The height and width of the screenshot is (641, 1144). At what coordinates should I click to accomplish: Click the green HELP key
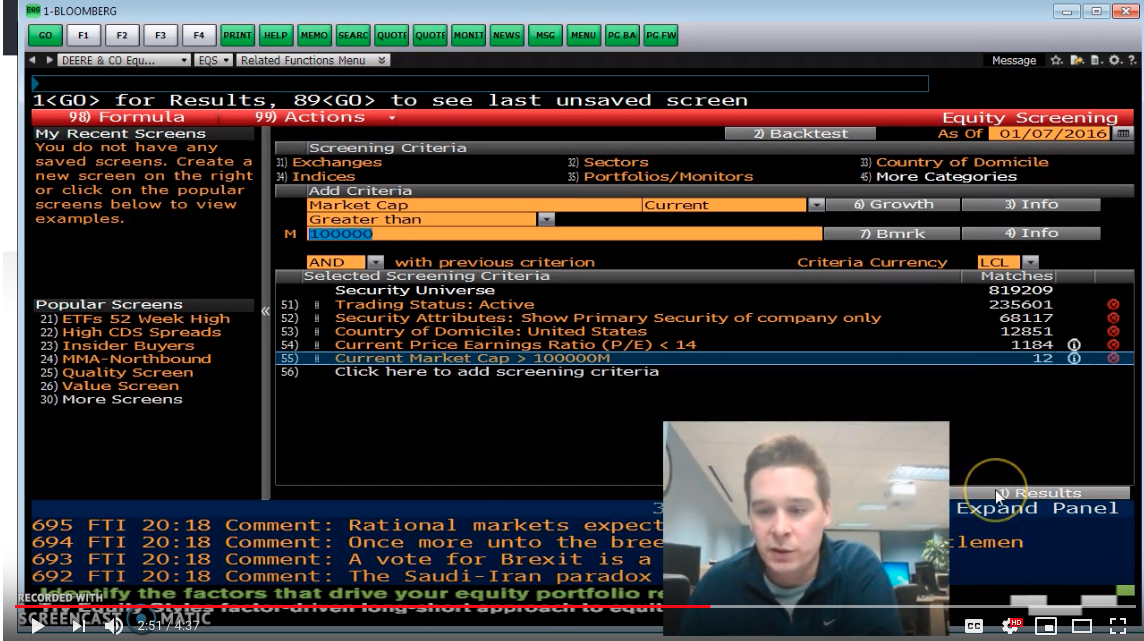276,35
